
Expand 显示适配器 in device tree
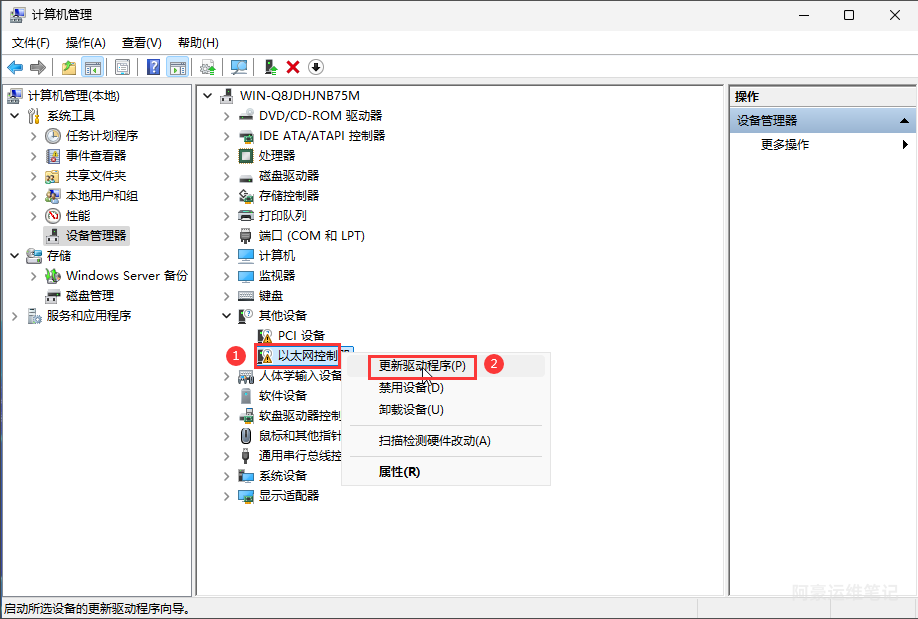tap(227, 496)
